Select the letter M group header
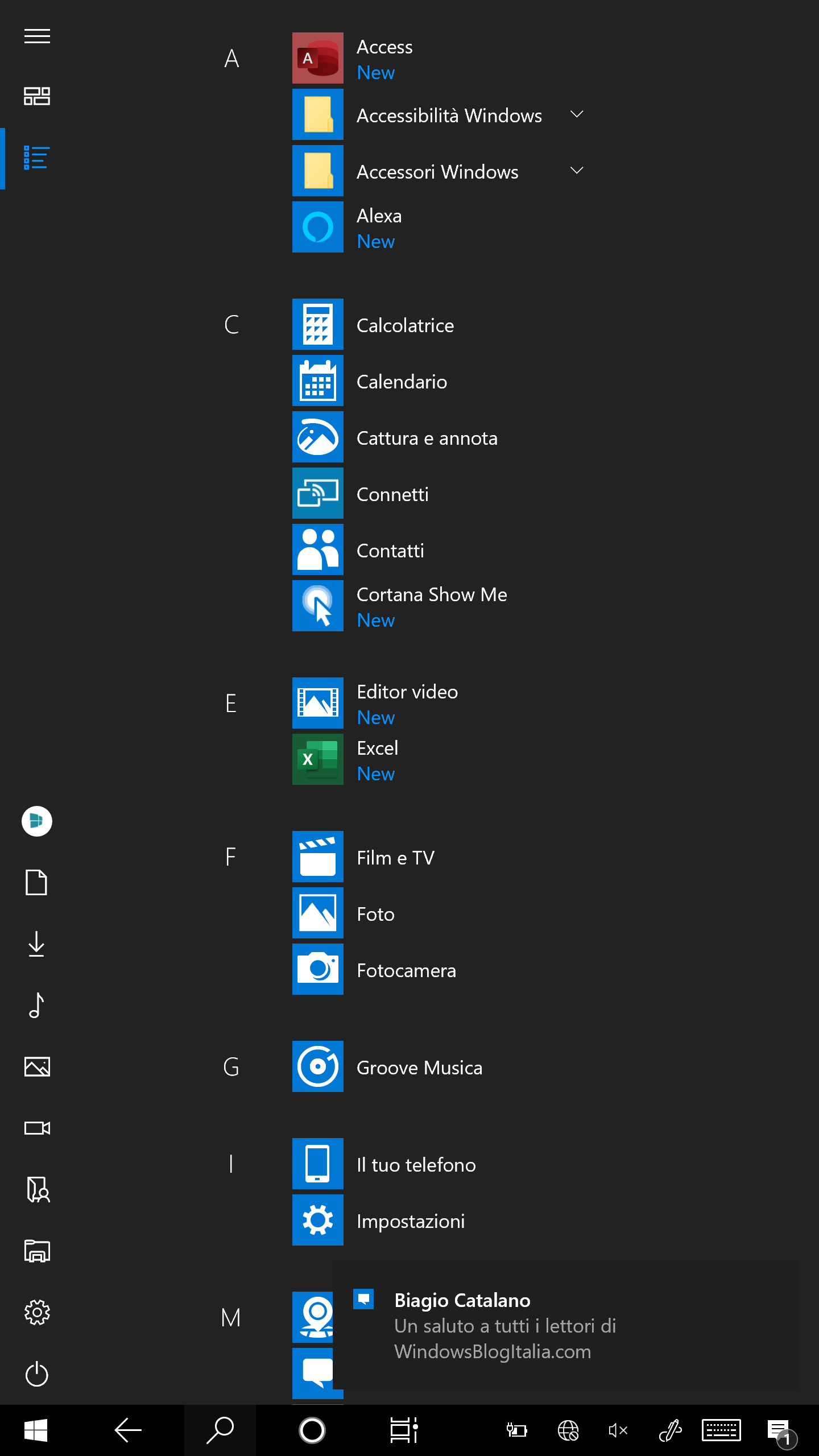 pos(231,1317)
